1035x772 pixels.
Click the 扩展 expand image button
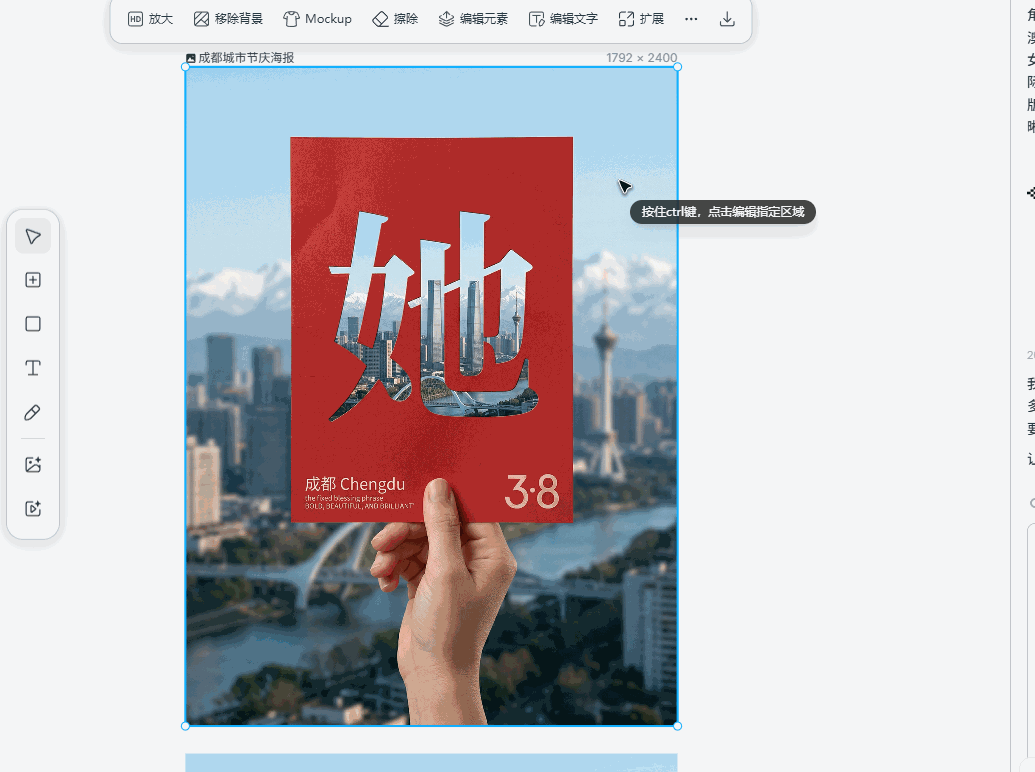tap(641, 19)
